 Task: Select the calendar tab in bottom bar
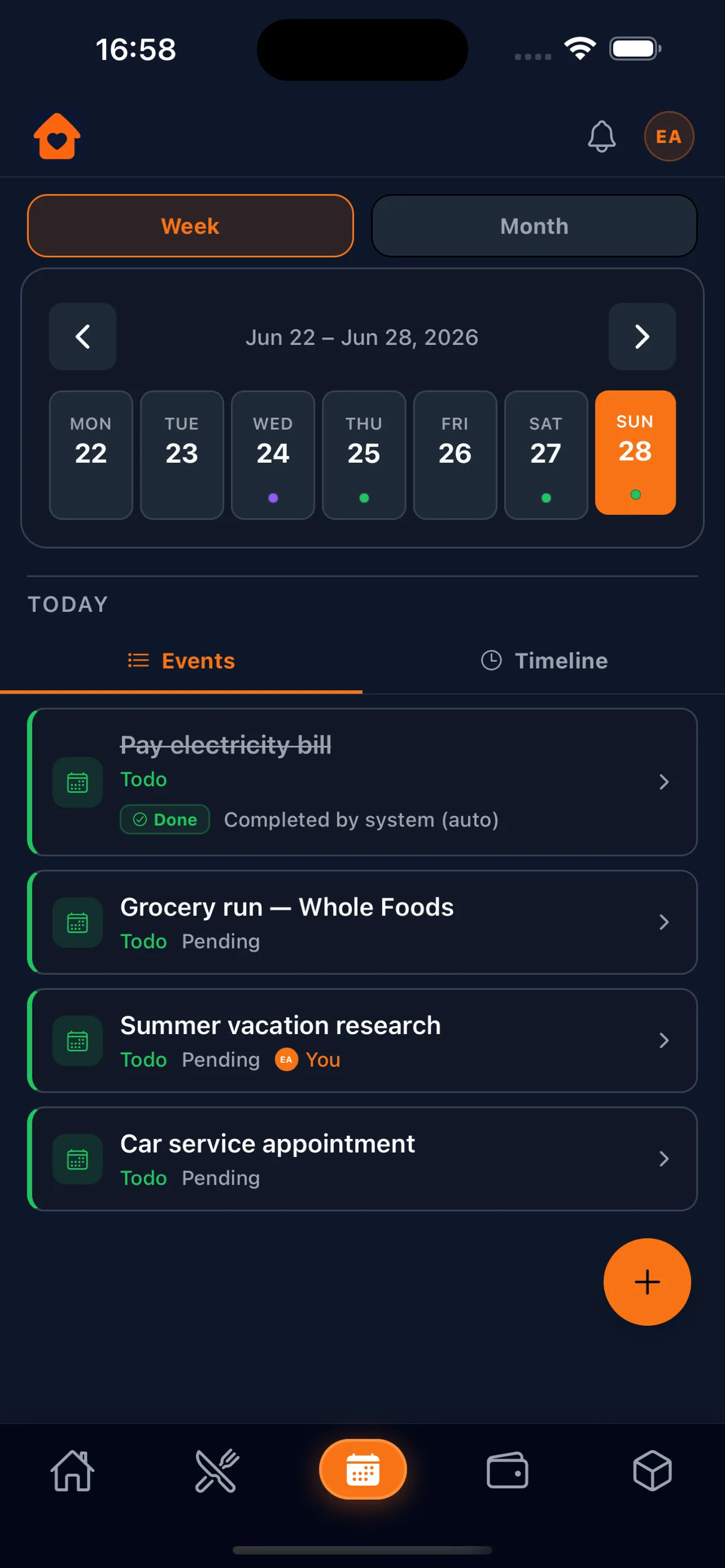tap(363, 1469)
